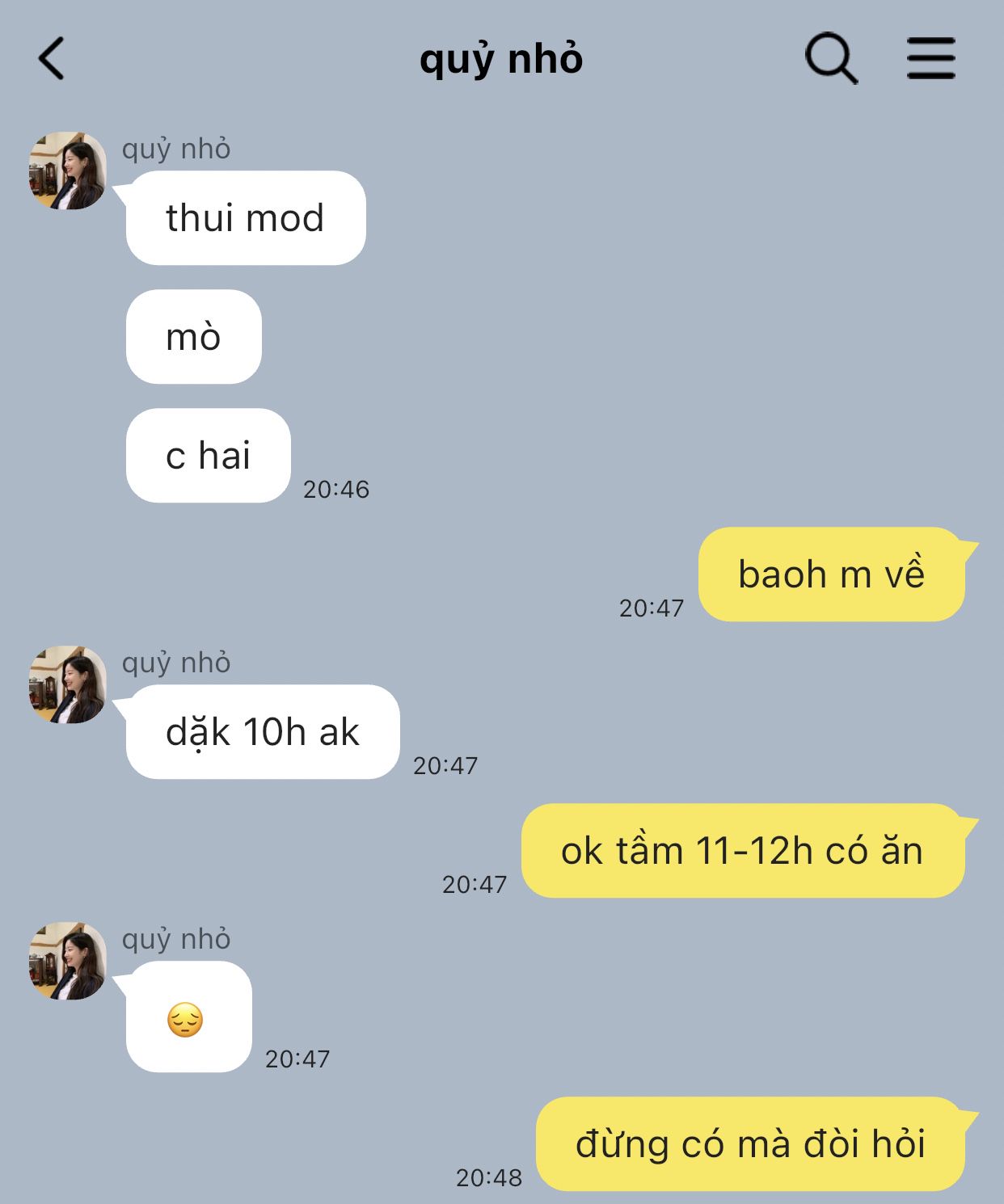Select the c hai message bubble

(x=209, y=456)
